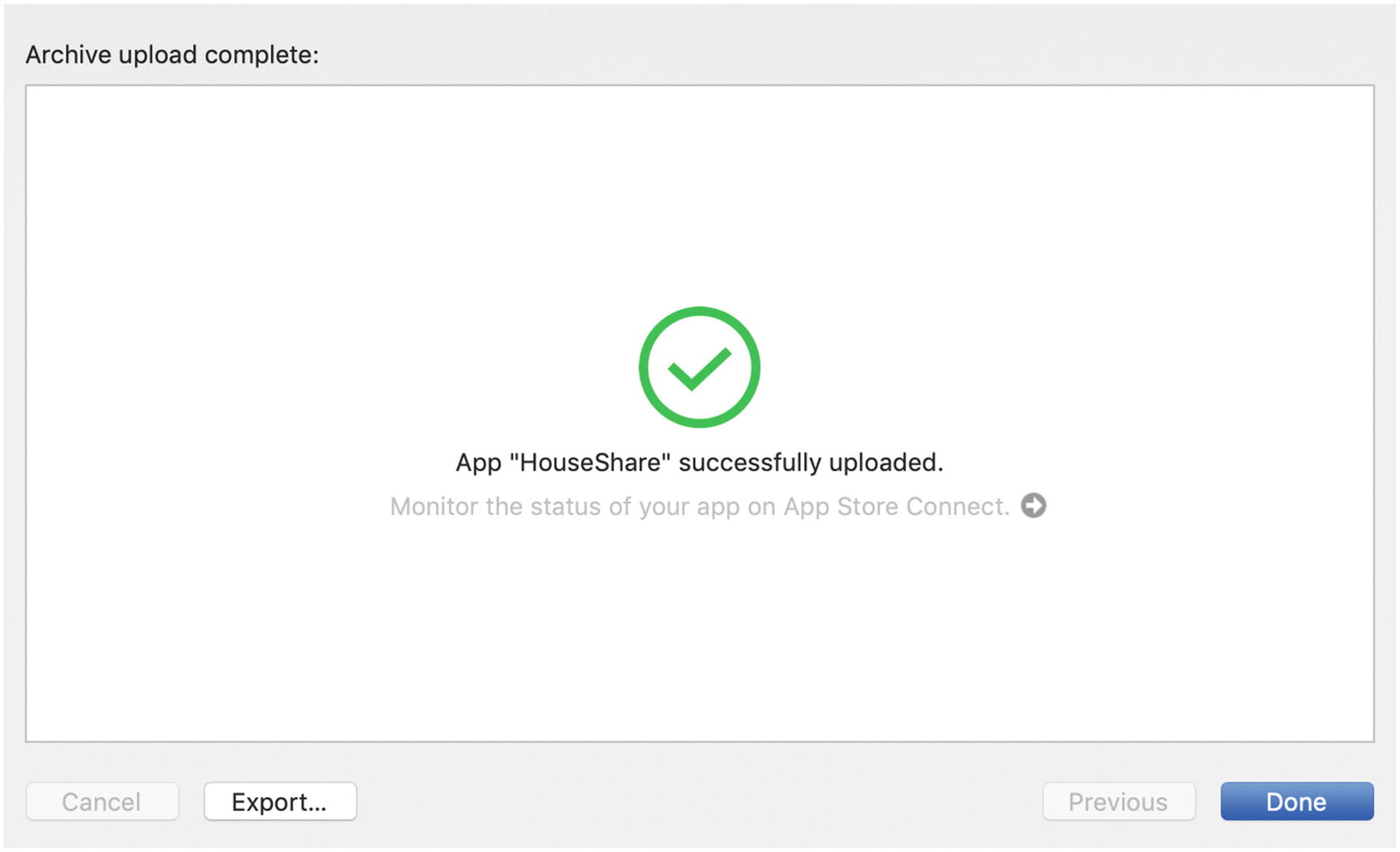The width and height of the screenshot is (1400, 852).
Task: Click the App Store Connect arrow icon
Action: [1033, 506]
